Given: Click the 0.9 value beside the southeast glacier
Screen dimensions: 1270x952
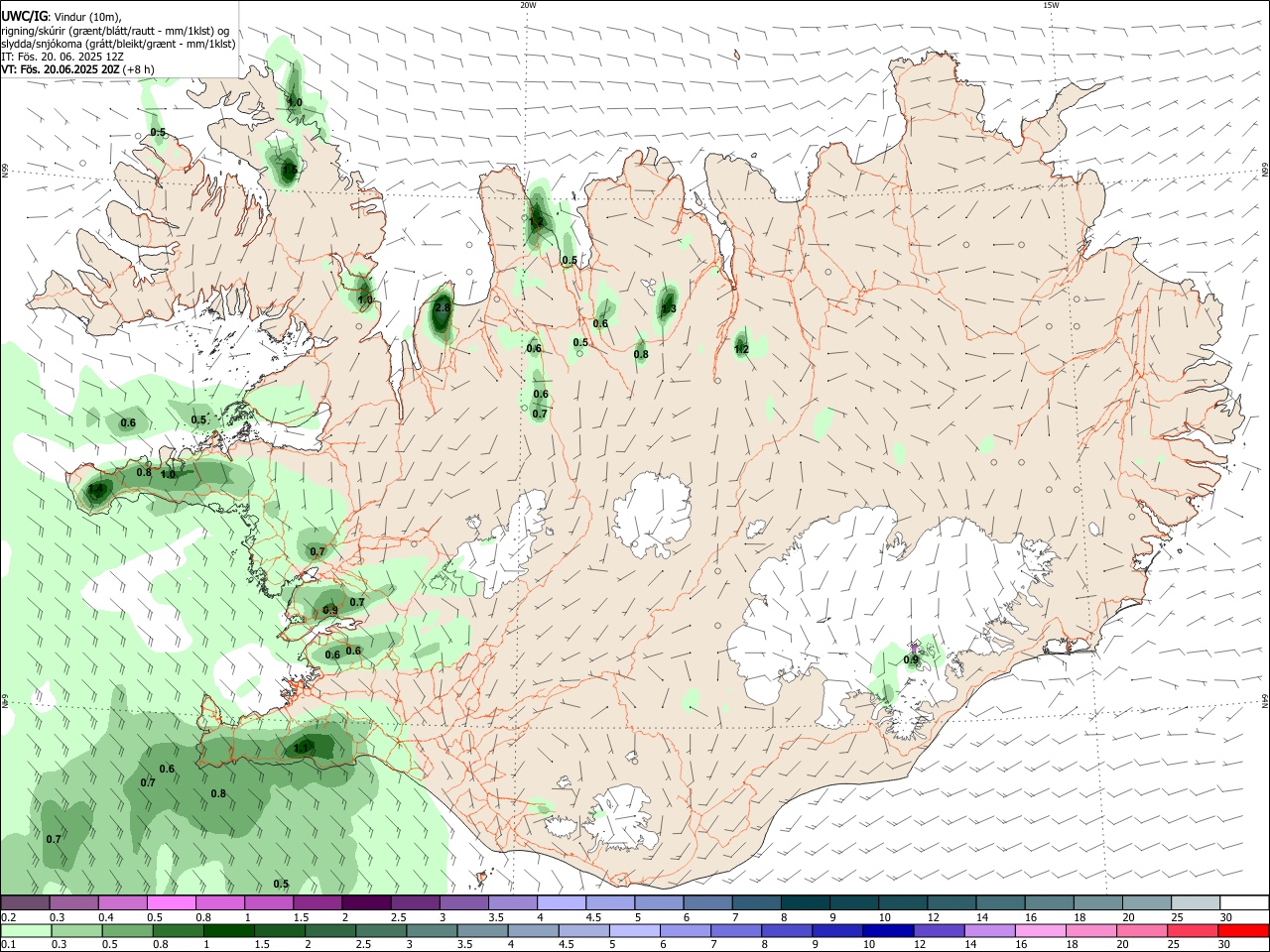Looking at the screenshot, I should [911, 659].
